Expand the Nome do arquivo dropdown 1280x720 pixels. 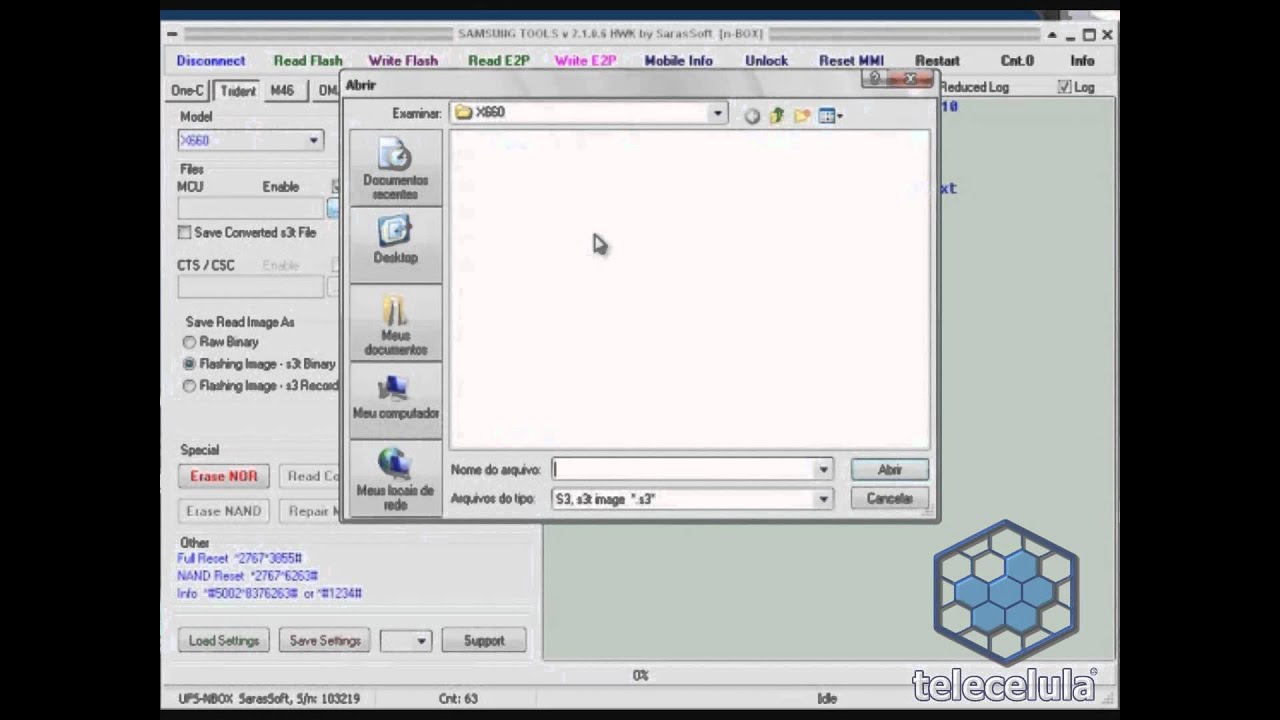point(823,469)
